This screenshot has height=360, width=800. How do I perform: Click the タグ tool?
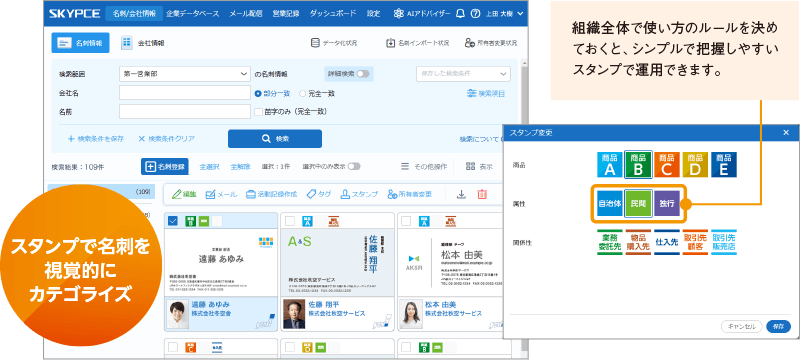pos(319,194)
